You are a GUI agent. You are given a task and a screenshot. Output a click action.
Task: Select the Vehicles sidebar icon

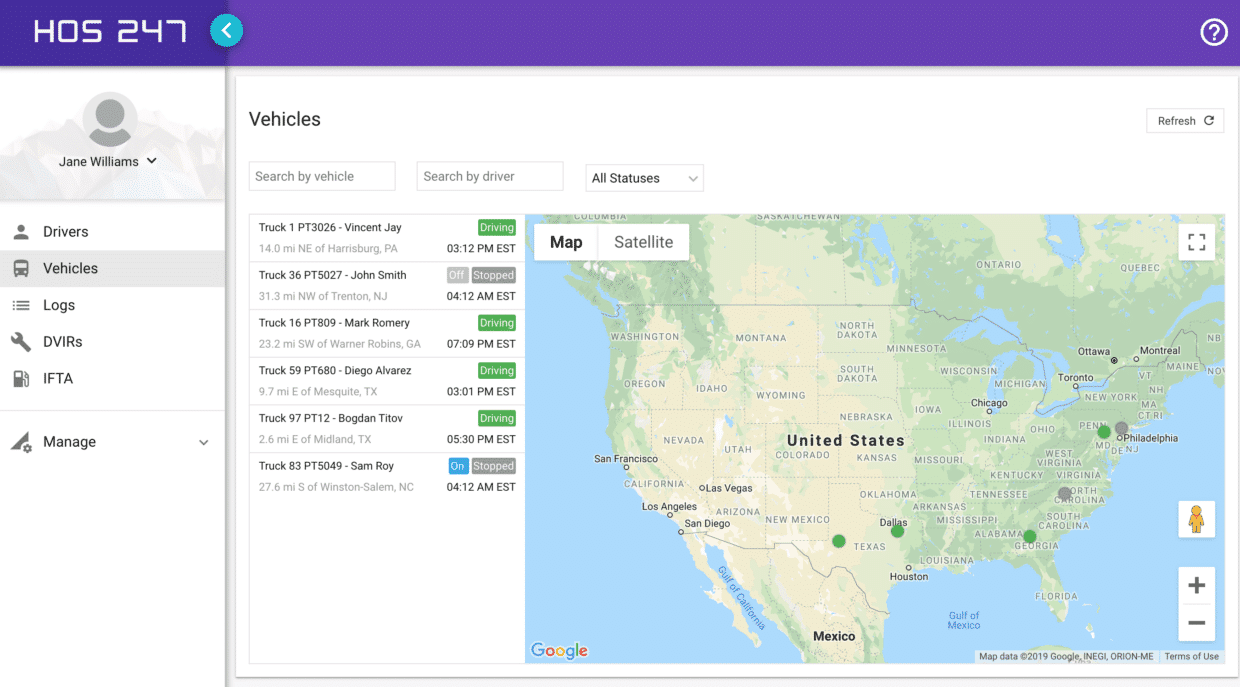(x=22, y=268)
